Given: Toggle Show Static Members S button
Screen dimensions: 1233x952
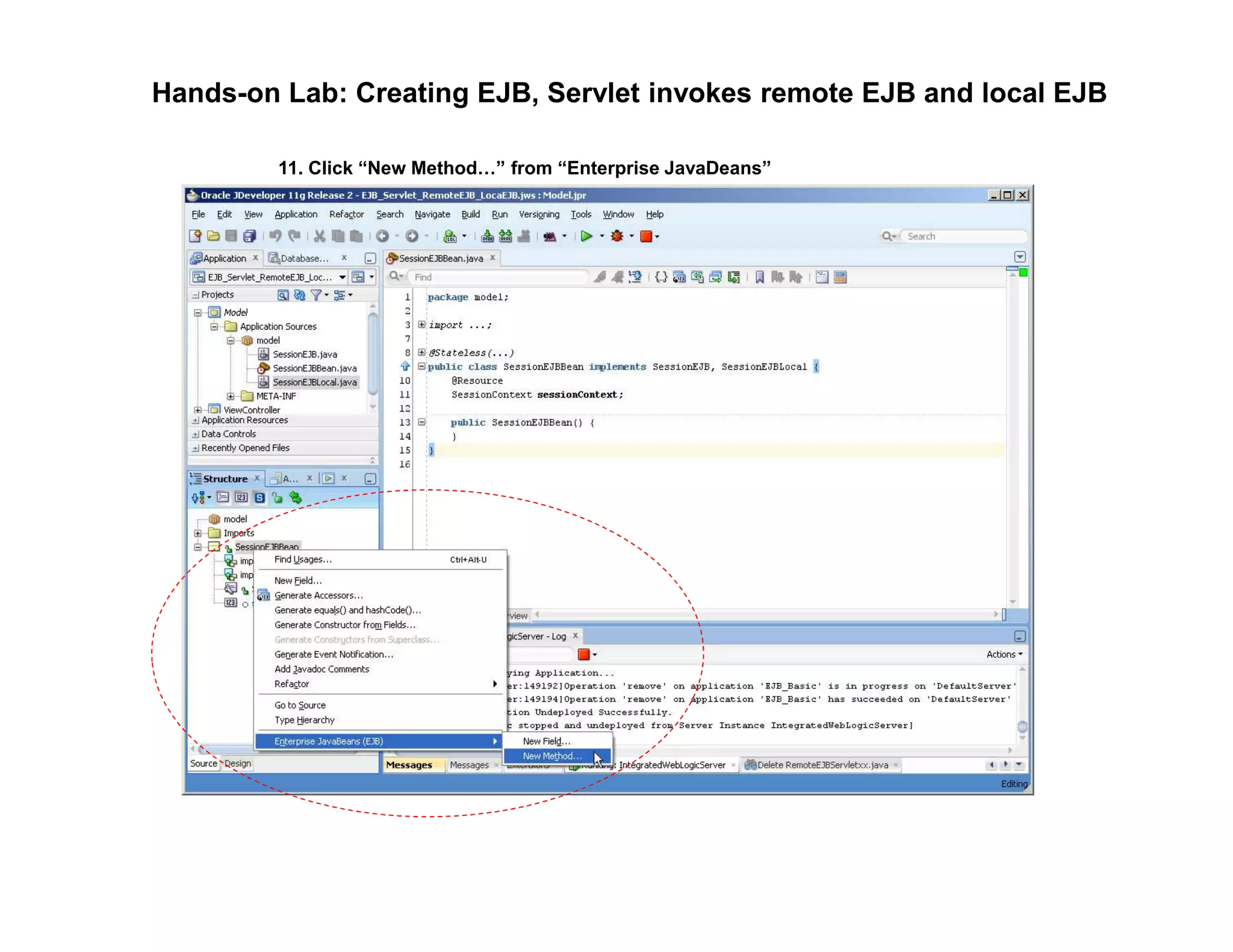Looking at the screenshot, I should (x=259, y=498).
